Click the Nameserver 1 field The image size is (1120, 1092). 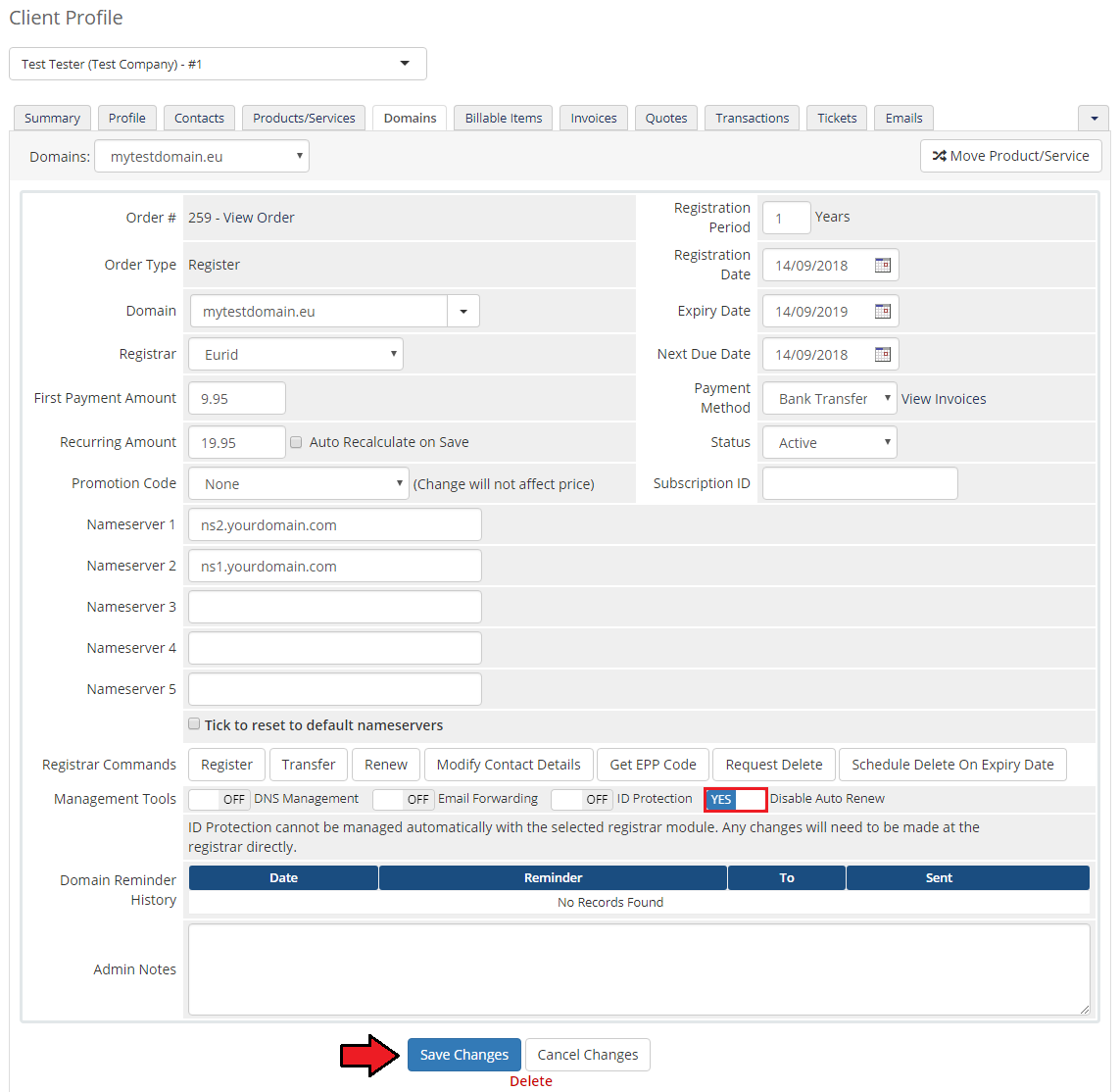[x=335, y=525]
